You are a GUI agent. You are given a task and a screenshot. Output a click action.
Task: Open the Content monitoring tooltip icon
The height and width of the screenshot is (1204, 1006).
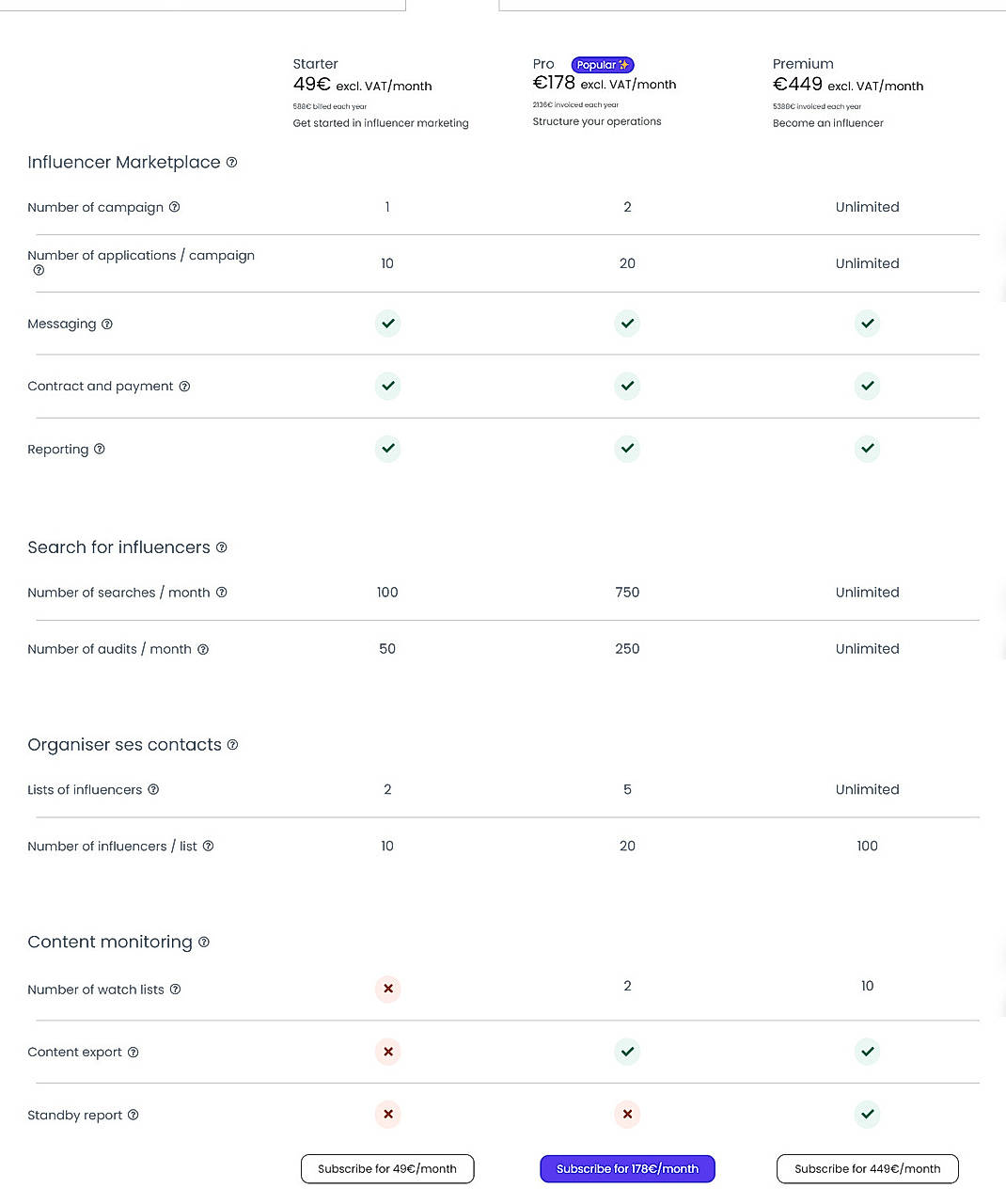point(204,943)
